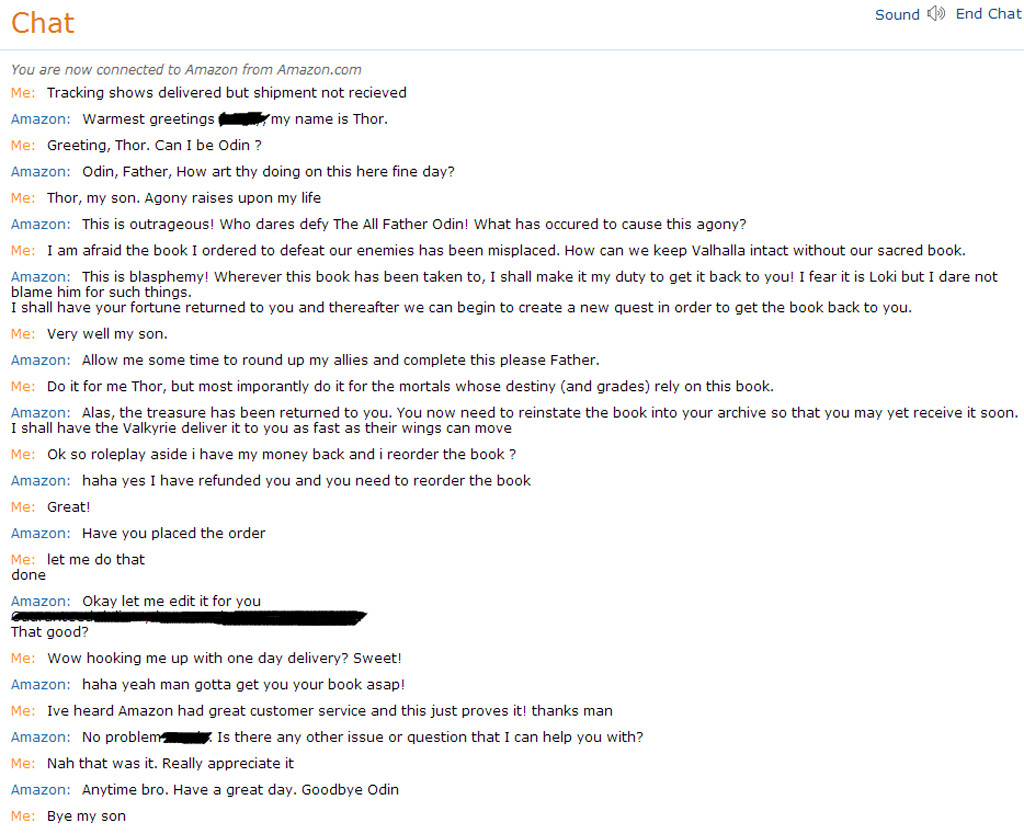Click the 'one day delivery? Sweet!' message
Screen dimensions: 1024x834
(x=224, y=658)
